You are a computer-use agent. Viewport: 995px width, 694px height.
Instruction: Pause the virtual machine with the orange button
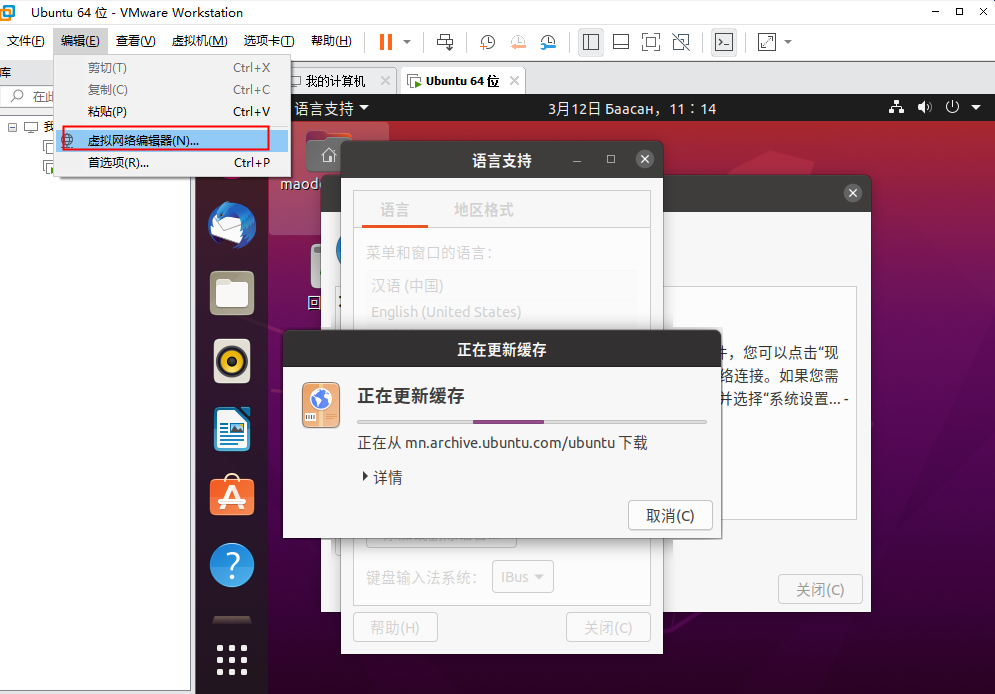click(x=385, y=42)
